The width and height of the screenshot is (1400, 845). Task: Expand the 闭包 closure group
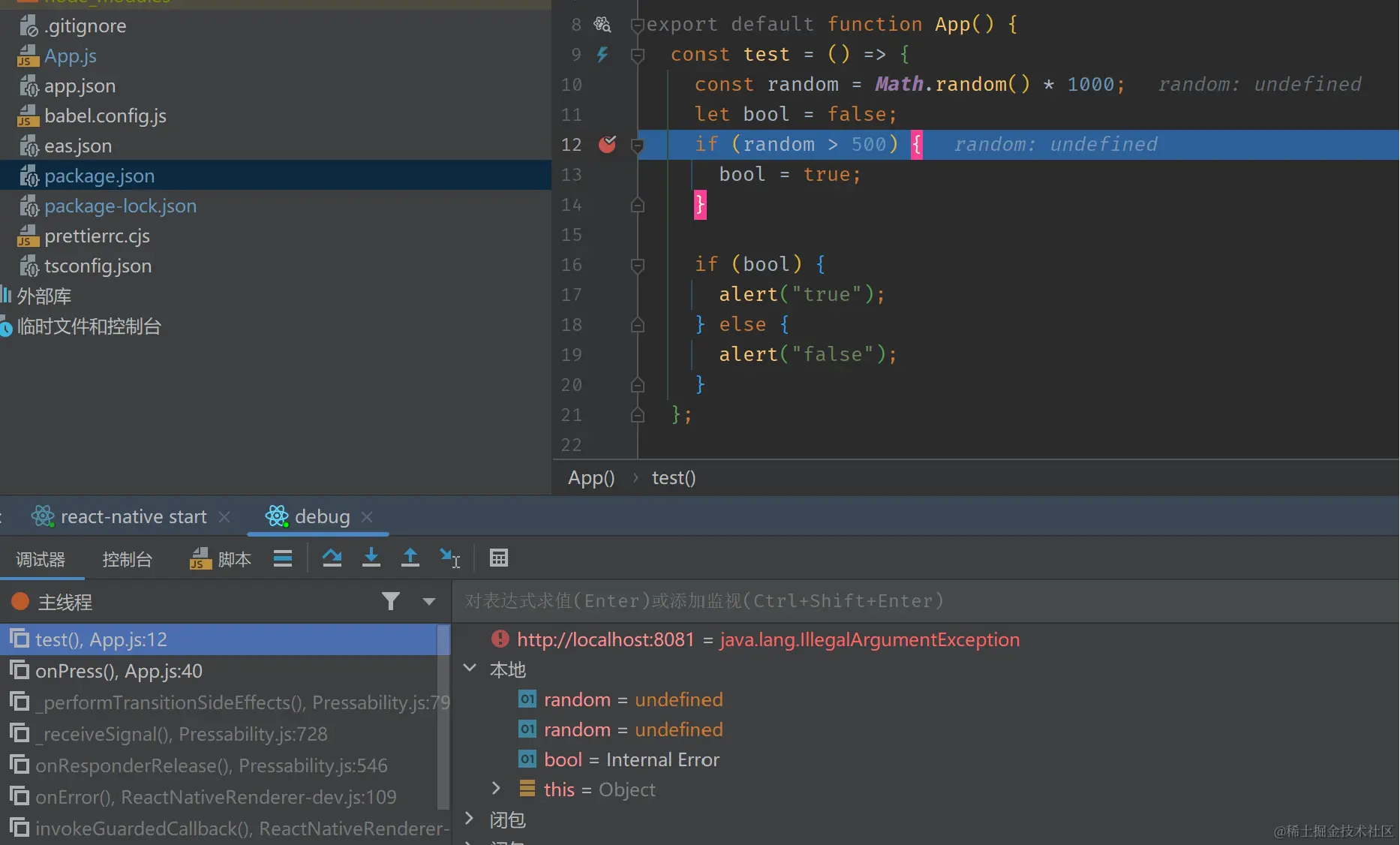(470, 818)
